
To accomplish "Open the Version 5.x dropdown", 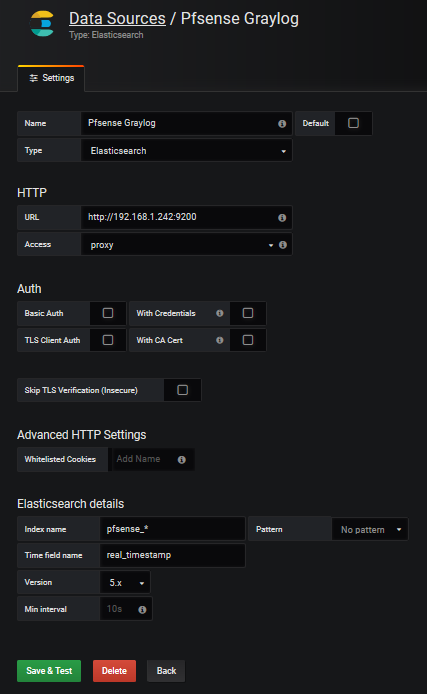I will pyautogui.click(x=125, y=583).
